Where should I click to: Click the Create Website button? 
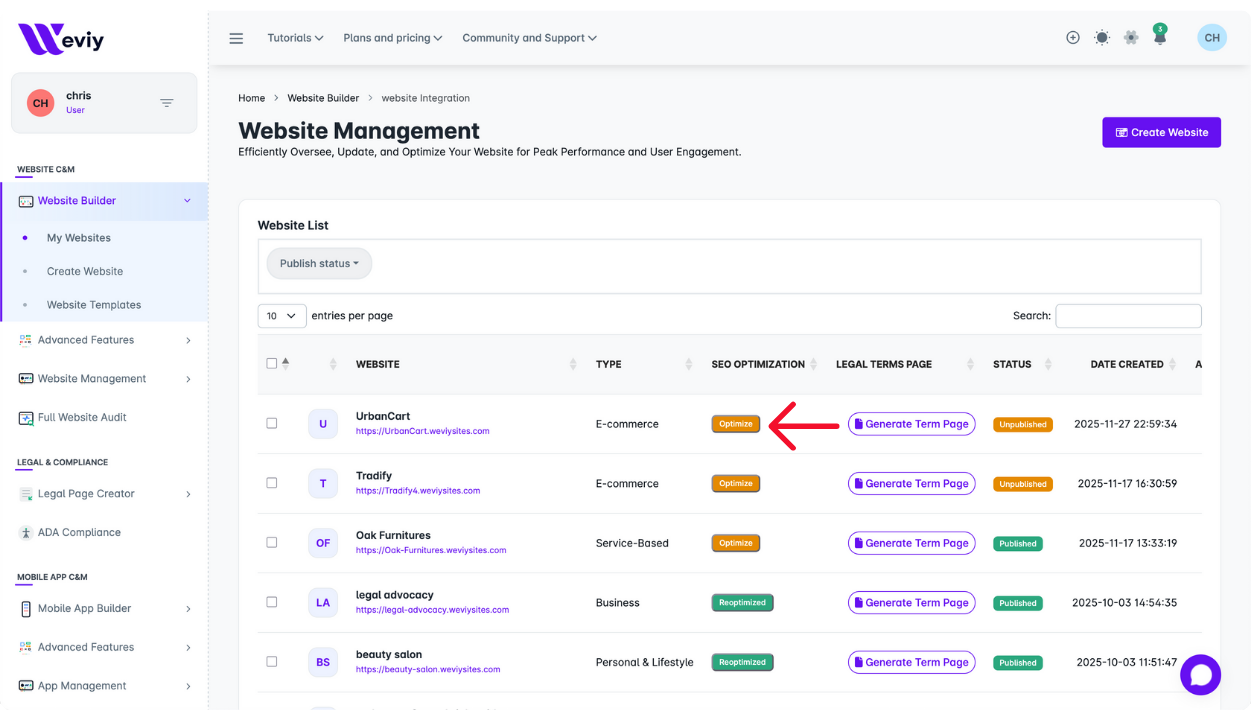pyautogui.click(x=1161, y=132)
